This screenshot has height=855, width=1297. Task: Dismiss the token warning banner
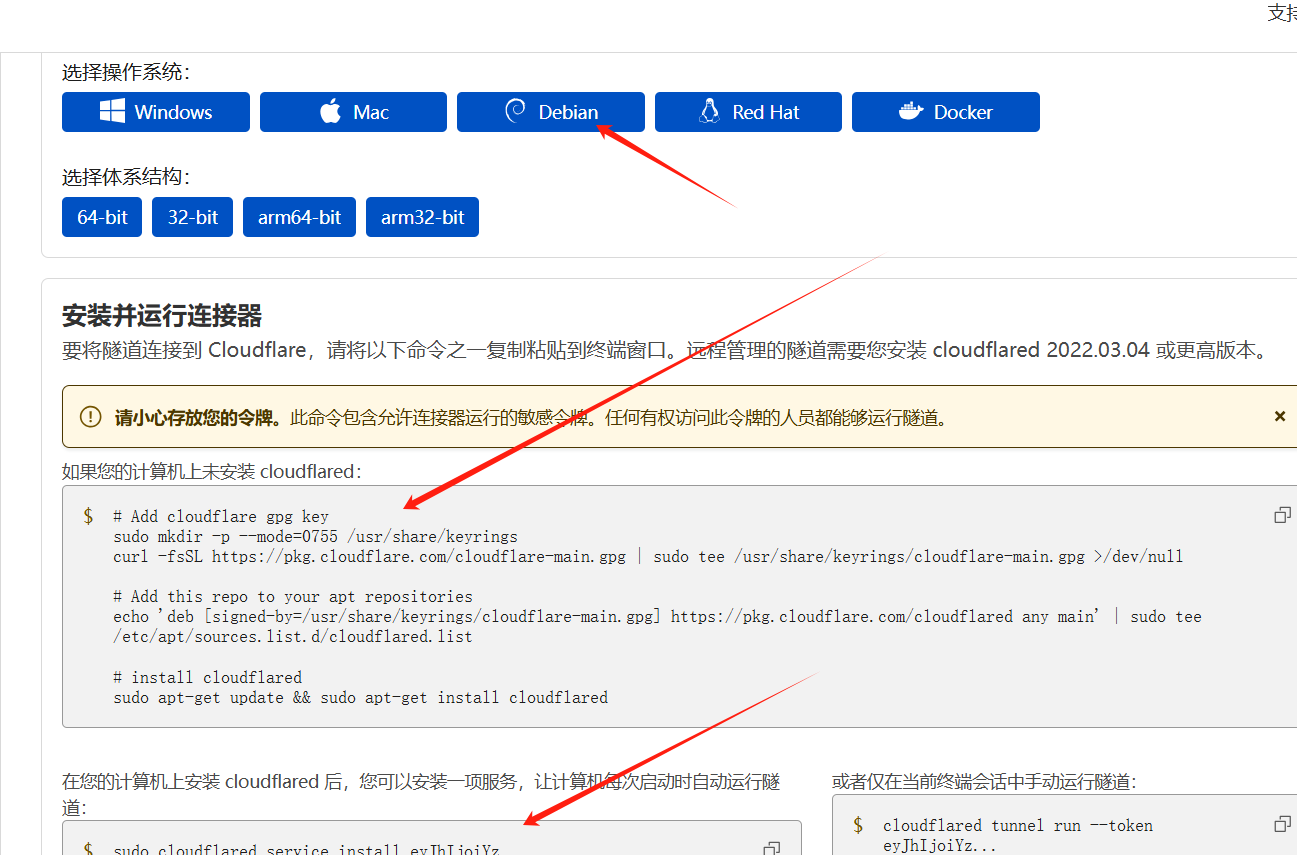1280,416
